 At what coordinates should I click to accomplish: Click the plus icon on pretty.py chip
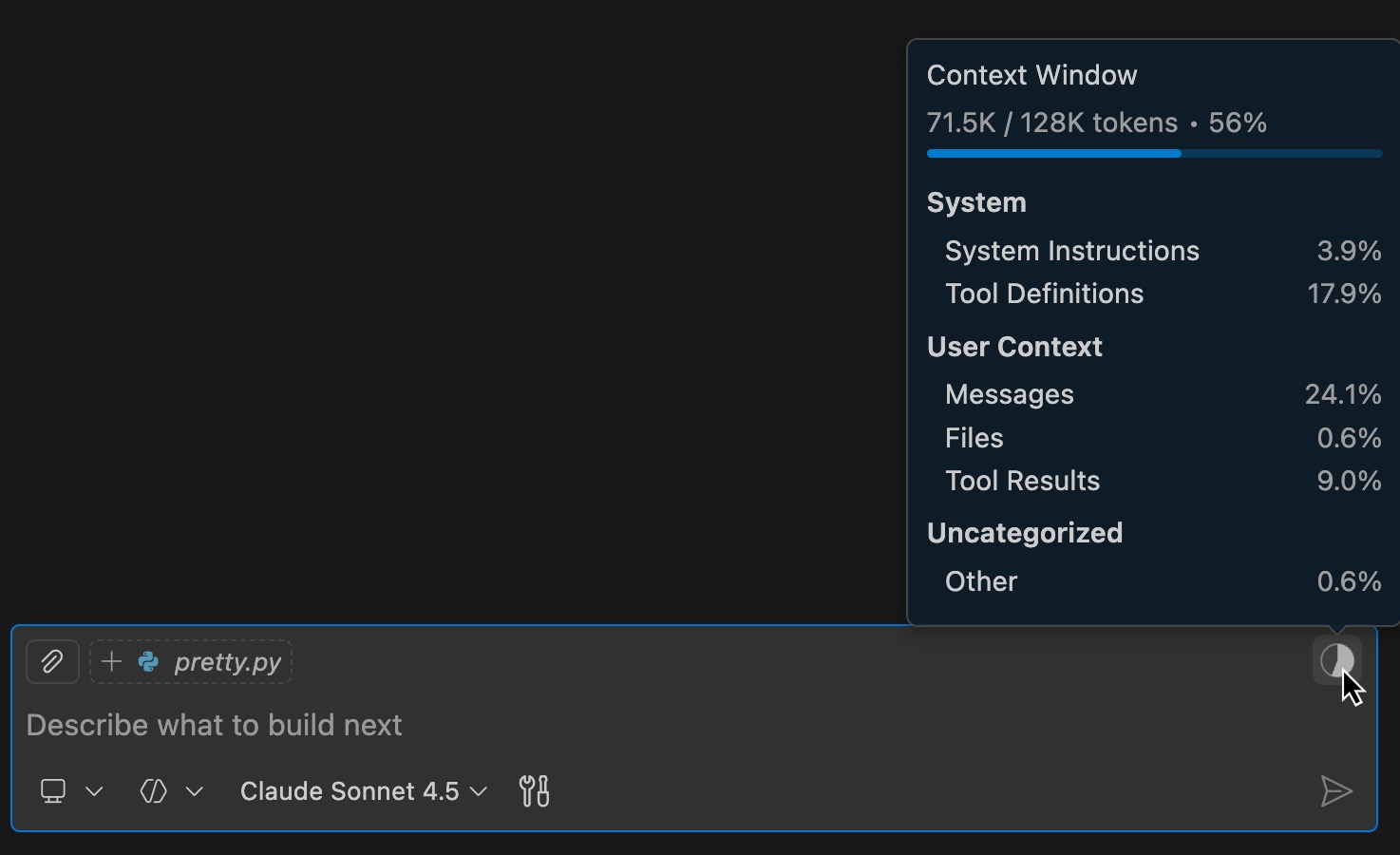click(x=111, y=662)
